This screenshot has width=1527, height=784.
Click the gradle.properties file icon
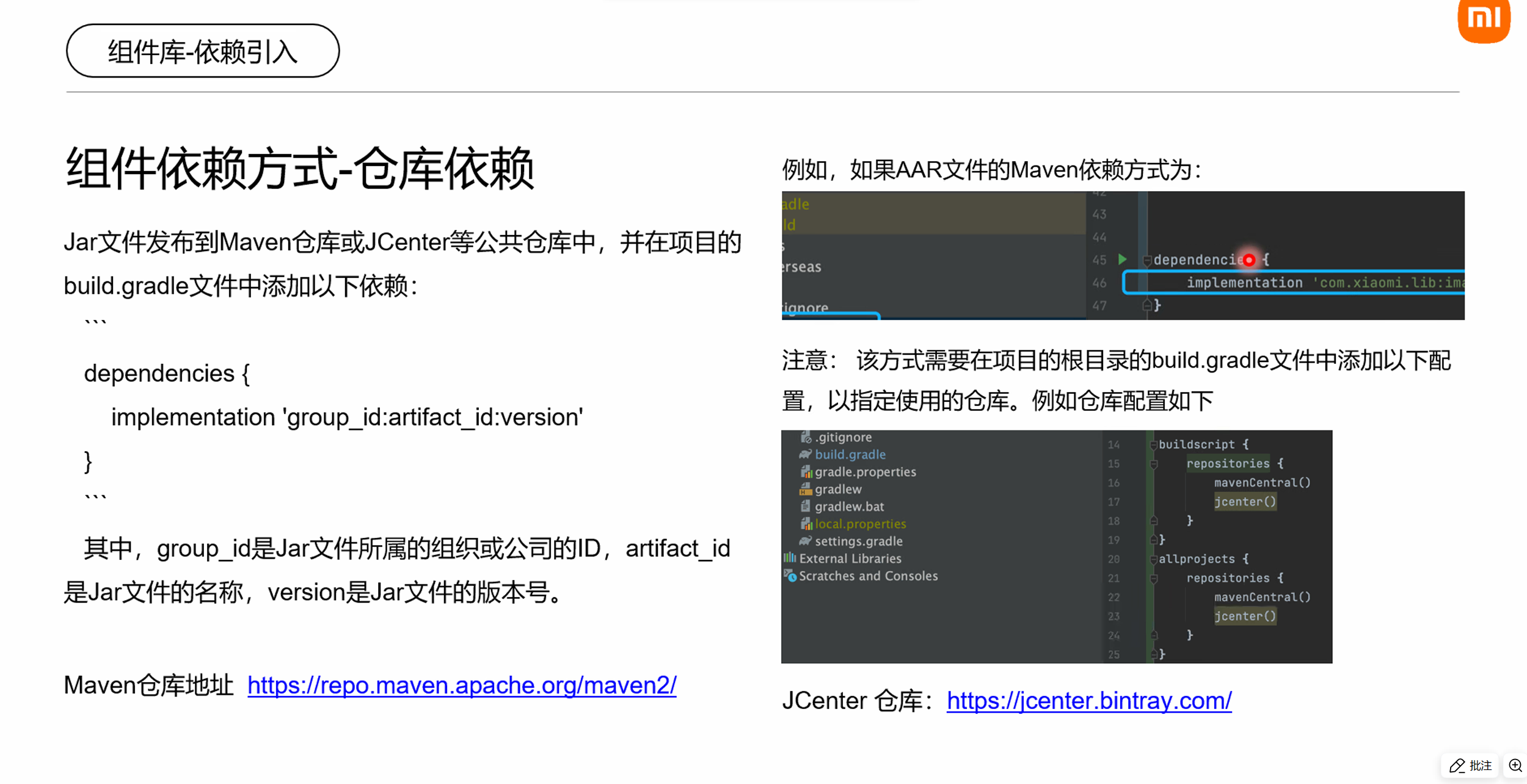(806, 471)
